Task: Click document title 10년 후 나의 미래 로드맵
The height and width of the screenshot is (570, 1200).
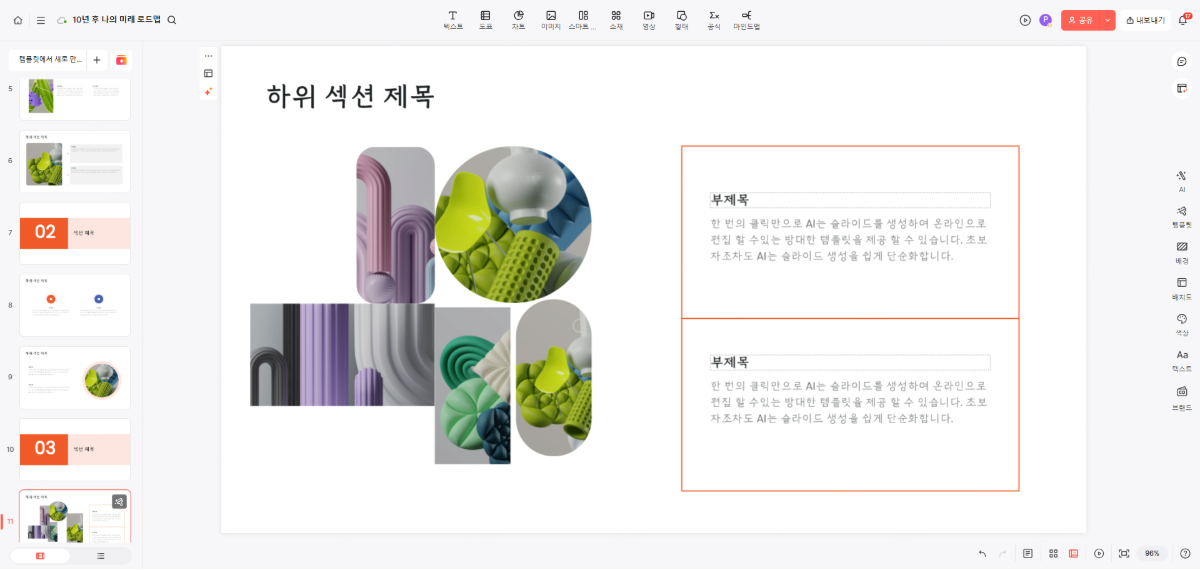Action: [117, 20]
